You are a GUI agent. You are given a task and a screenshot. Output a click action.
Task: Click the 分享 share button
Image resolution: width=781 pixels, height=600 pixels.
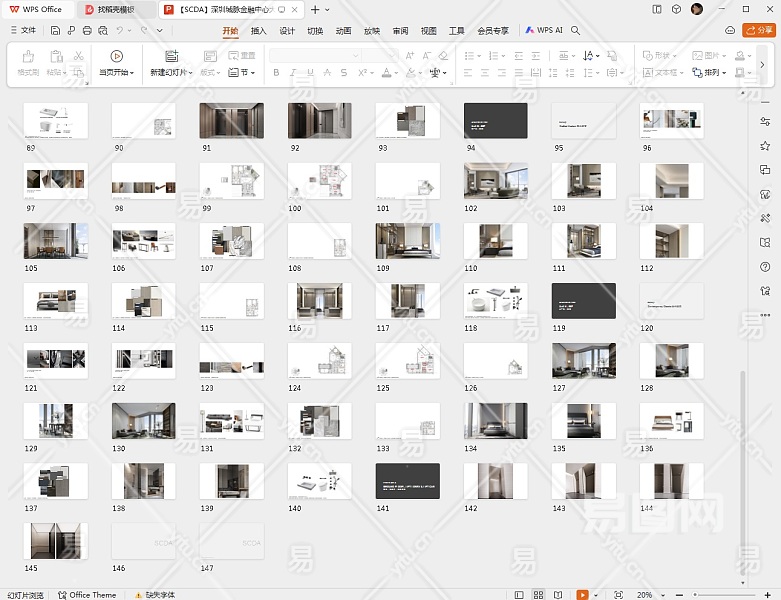(x=760, y=31)
